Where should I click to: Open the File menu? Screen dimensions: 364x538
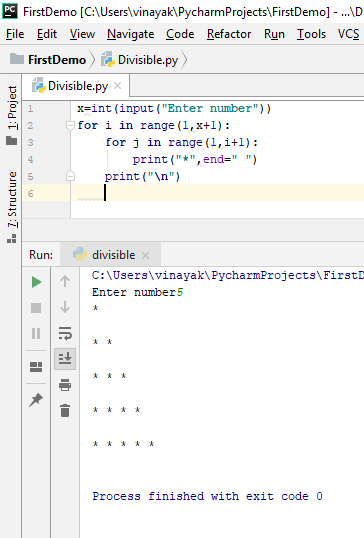15,34
